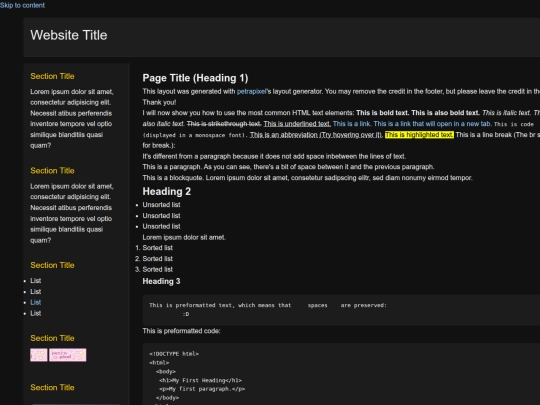Click the strikethrough text
This screenshot has width=540, height=405.
224,124
